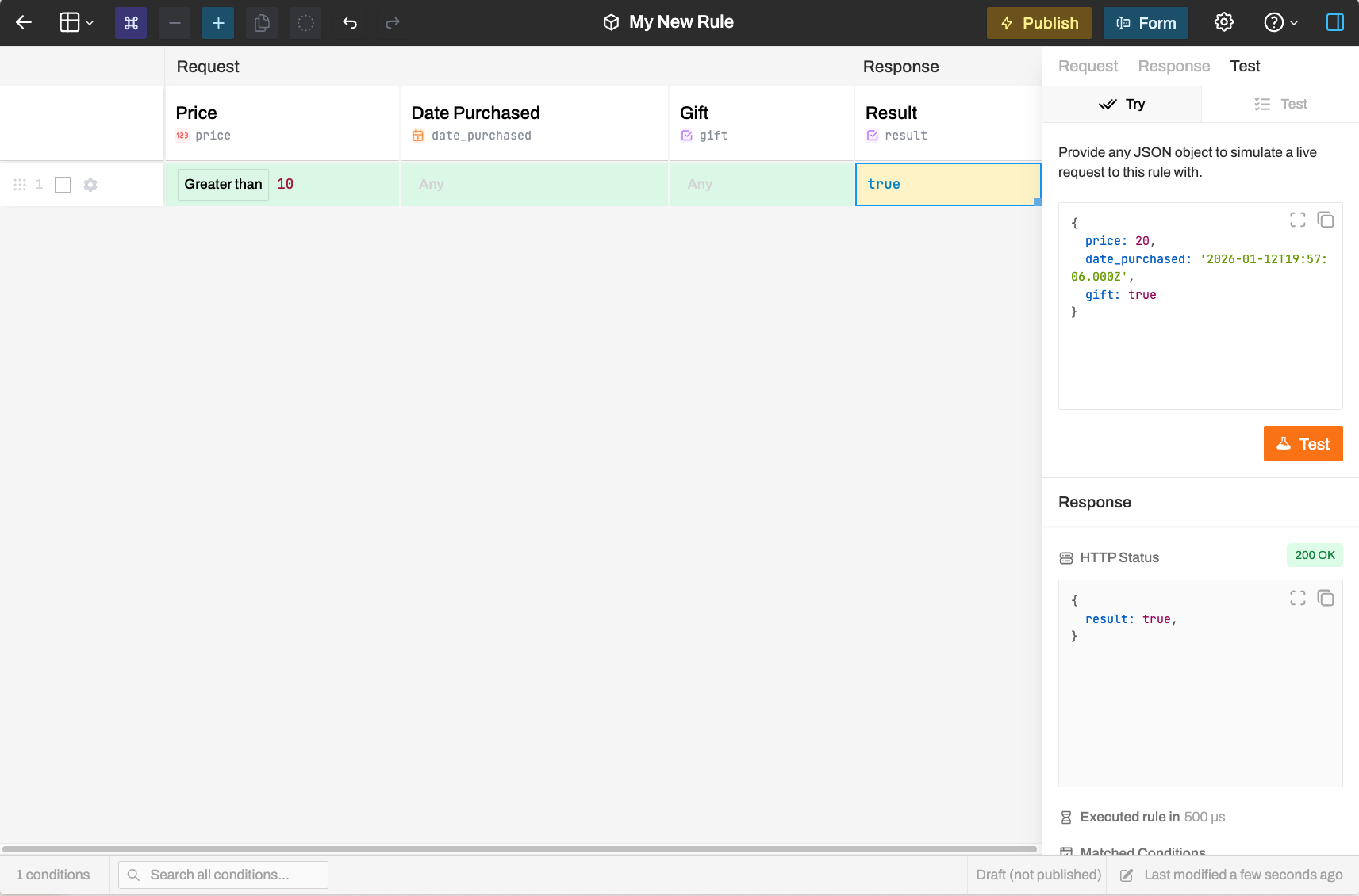Open the table view dropdown

[x=77, y=22]
